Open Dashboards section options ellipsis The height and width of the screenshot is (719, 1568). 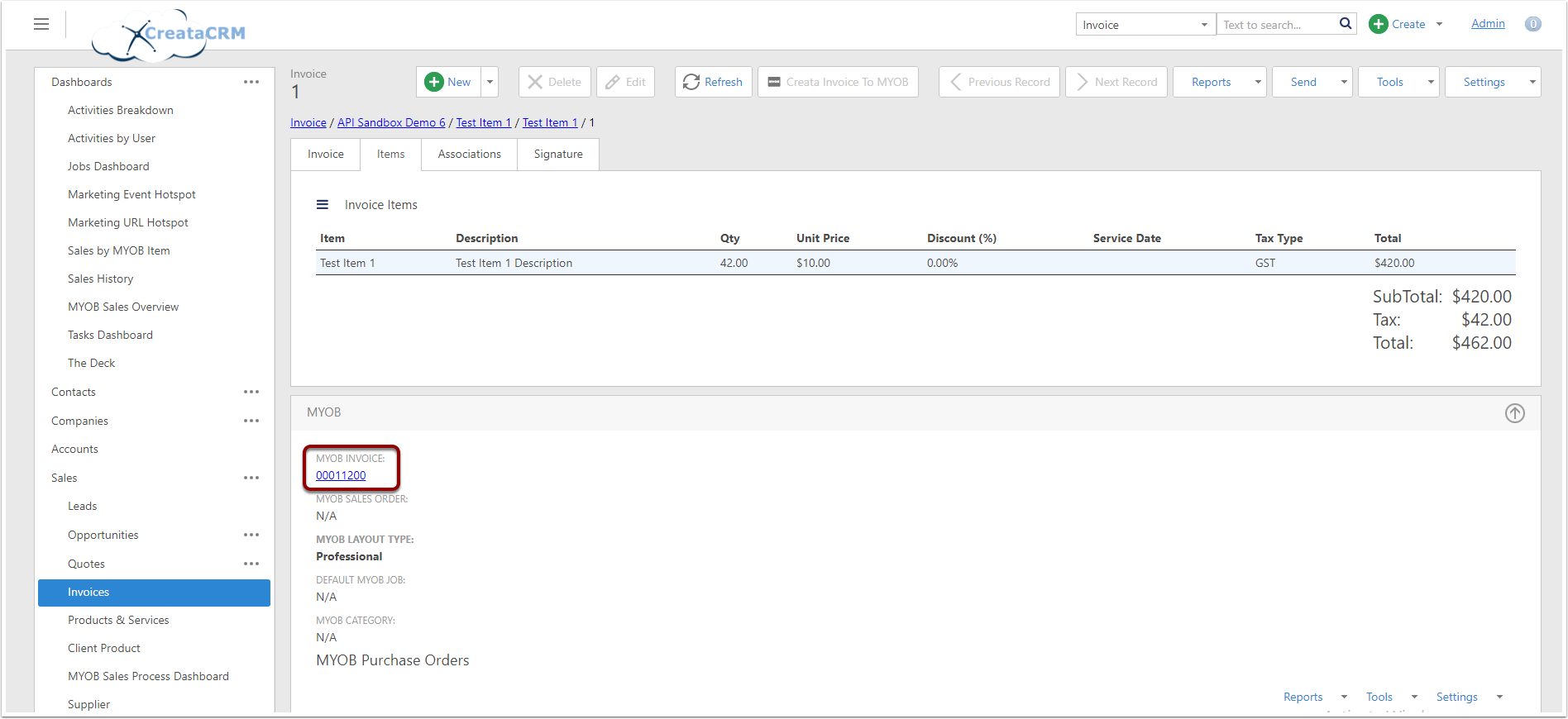click(251, 82)
